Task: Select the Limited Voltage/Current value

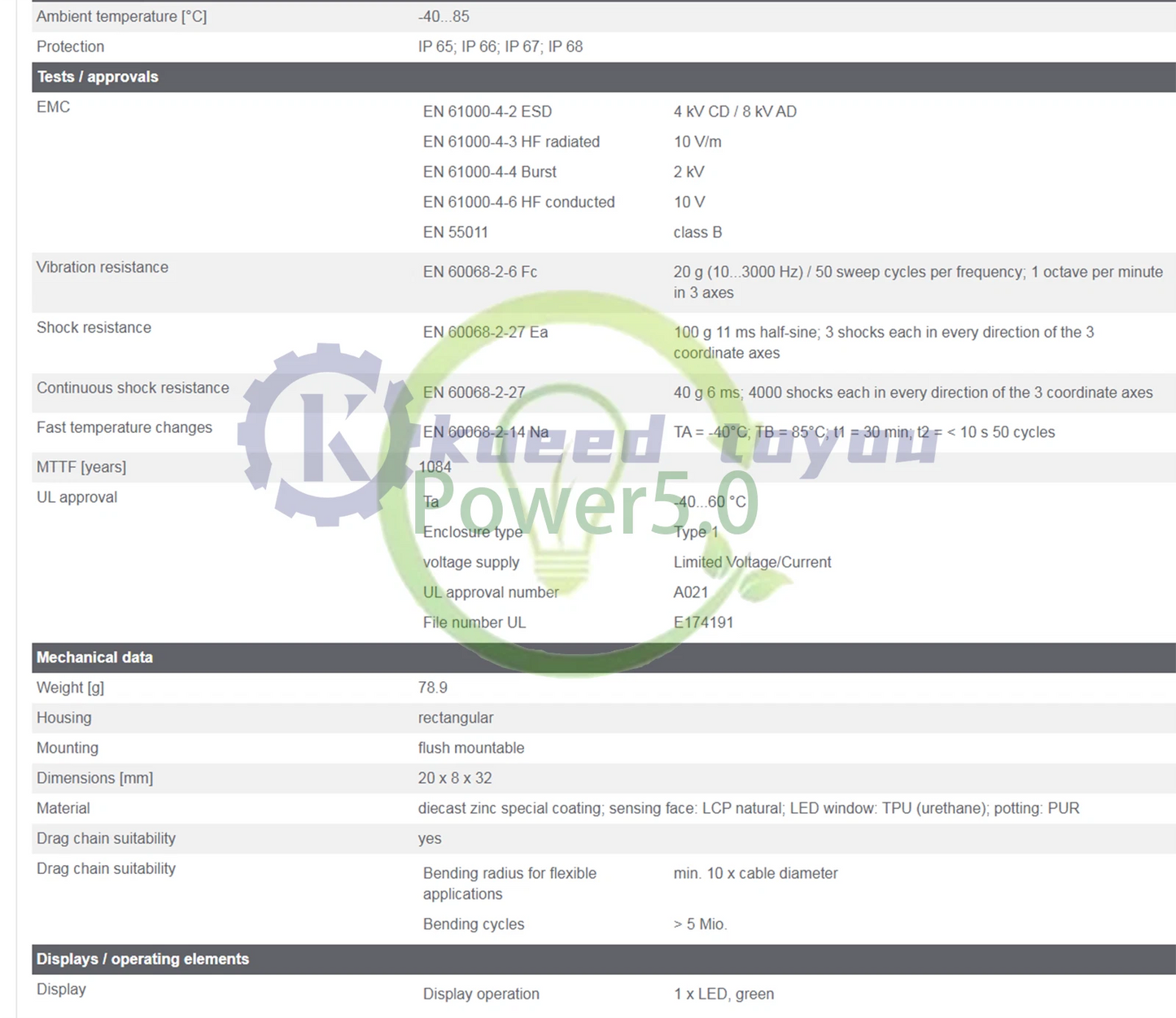Action: 753,562
